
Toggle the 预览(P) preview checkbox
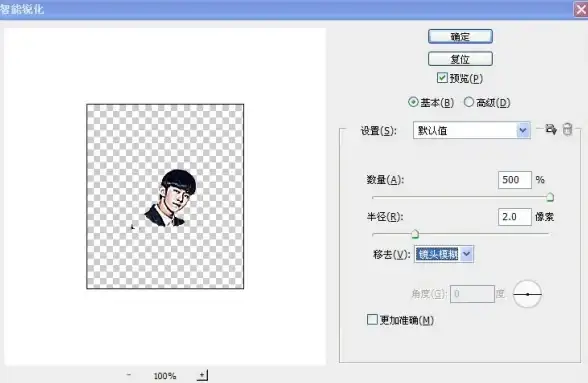442,78
